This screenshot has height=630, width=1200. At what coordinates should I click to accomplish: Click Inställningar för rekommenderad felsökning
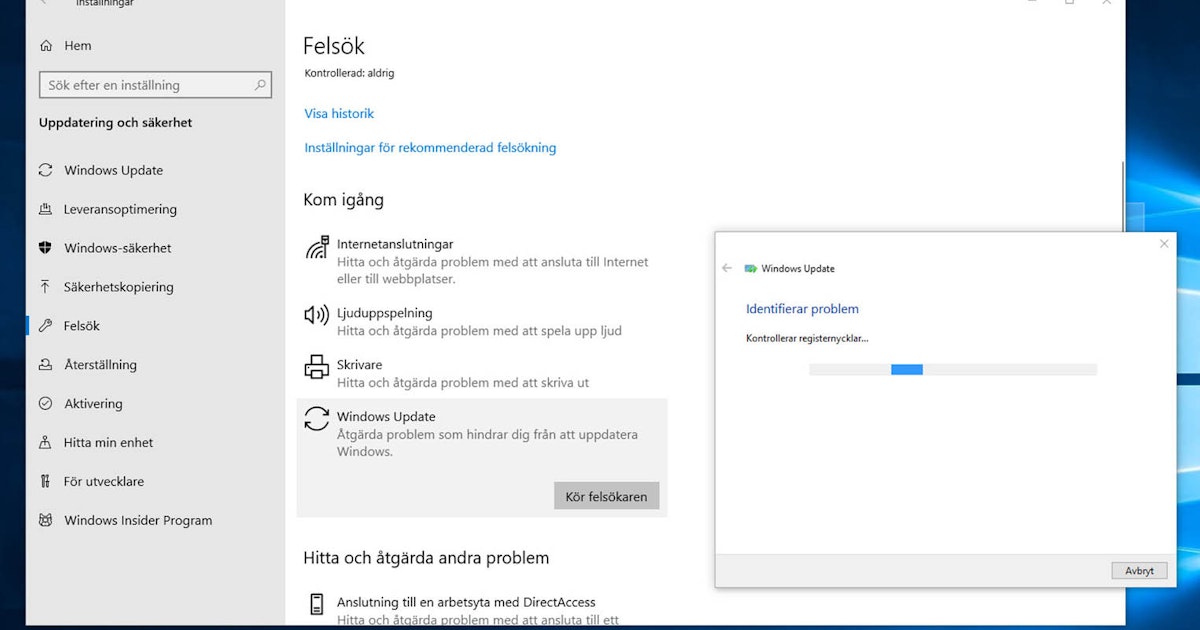click(x=430, y=147)
